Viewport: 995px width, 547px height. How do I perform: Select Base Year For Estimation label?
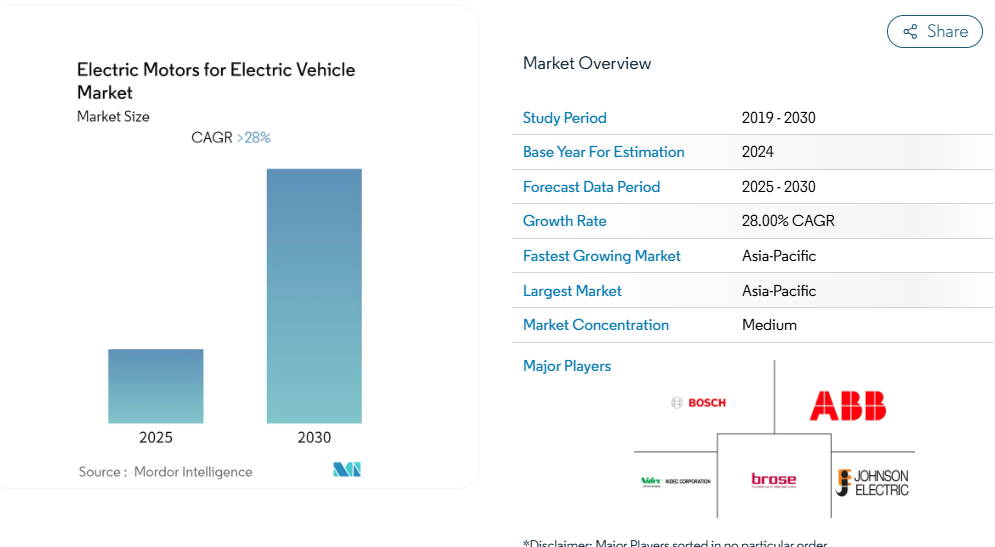coord(603,152)
